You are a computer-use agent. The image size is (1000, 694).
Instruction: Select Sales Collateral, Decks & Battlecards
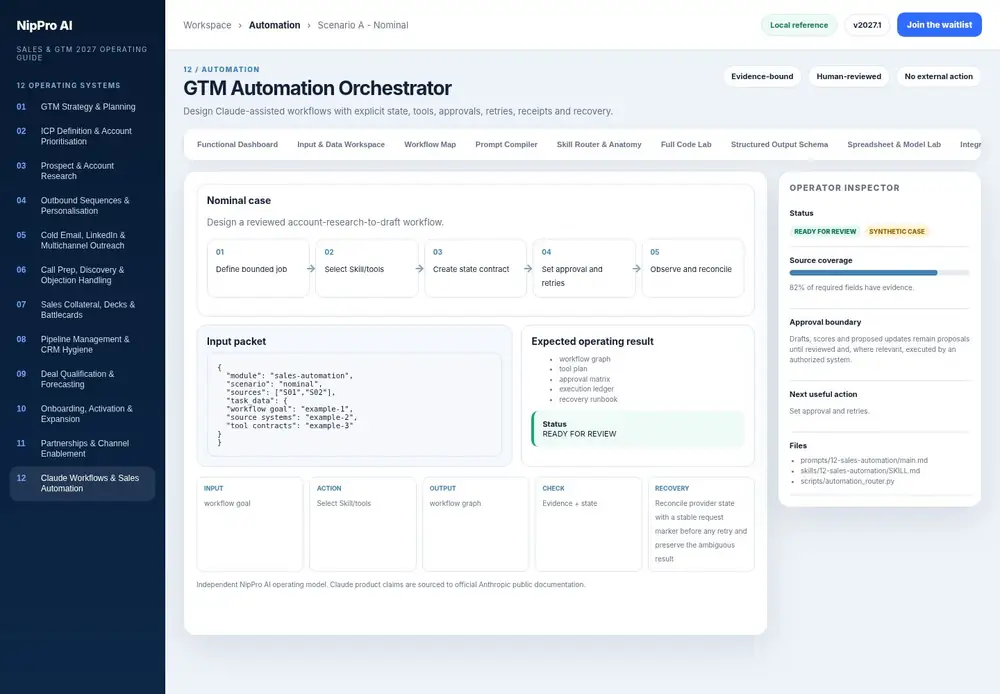pos(82,309)
